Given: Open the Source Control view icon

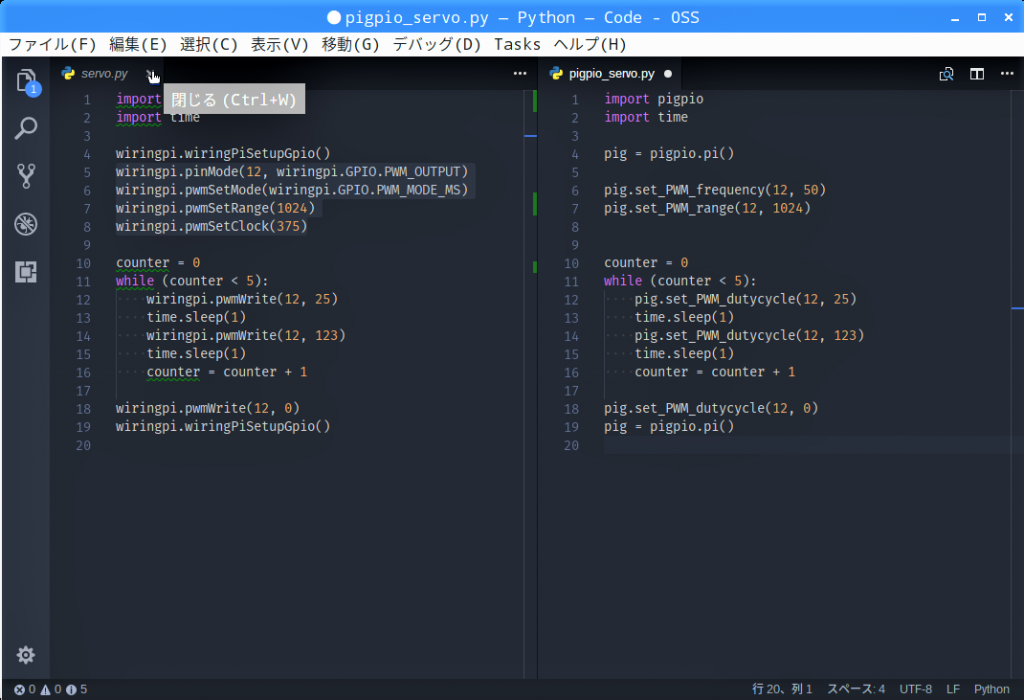Looking at the screenshot, I should pyautogui.click(x=26, y=176).
